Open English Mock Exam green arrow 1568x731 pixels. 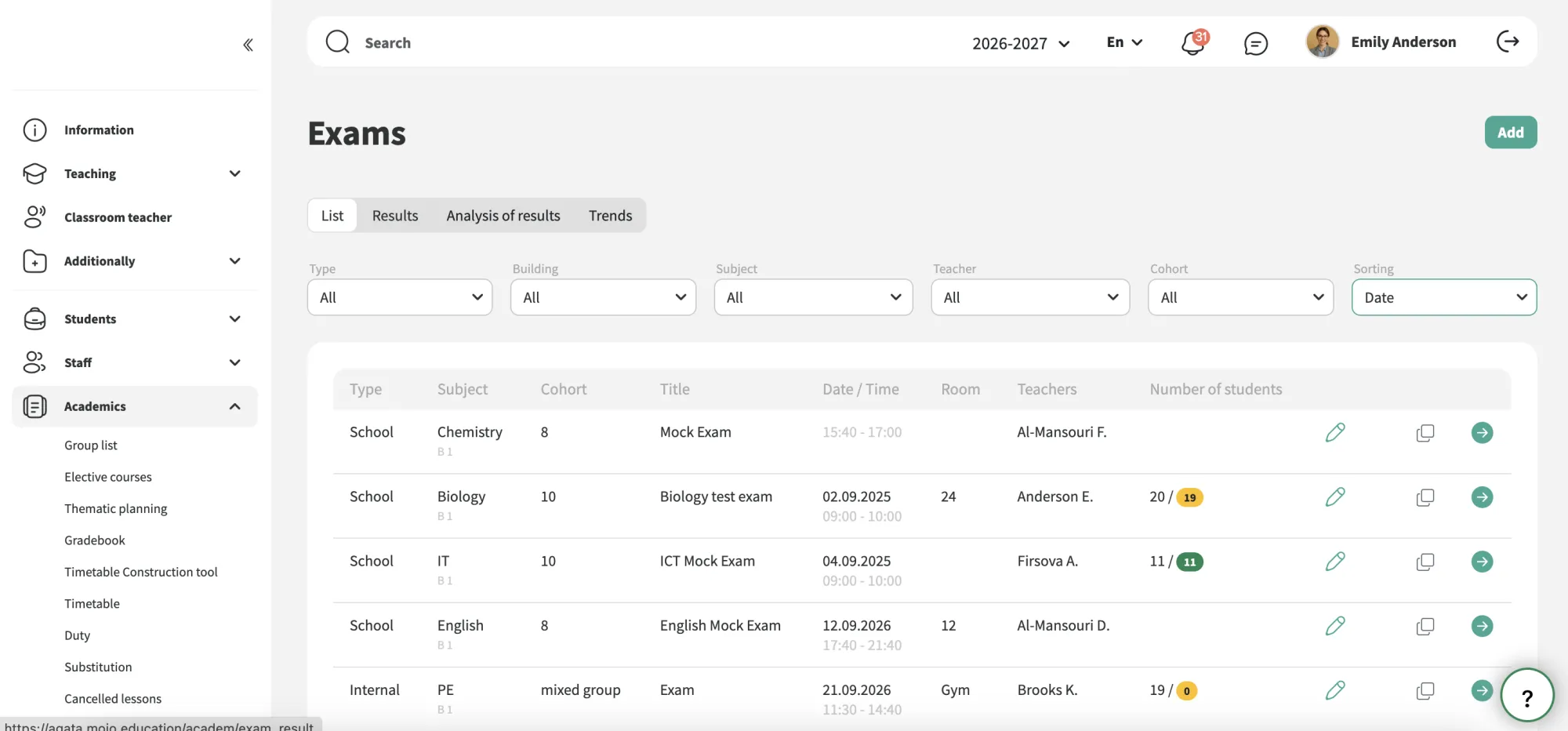(1482, 626)
